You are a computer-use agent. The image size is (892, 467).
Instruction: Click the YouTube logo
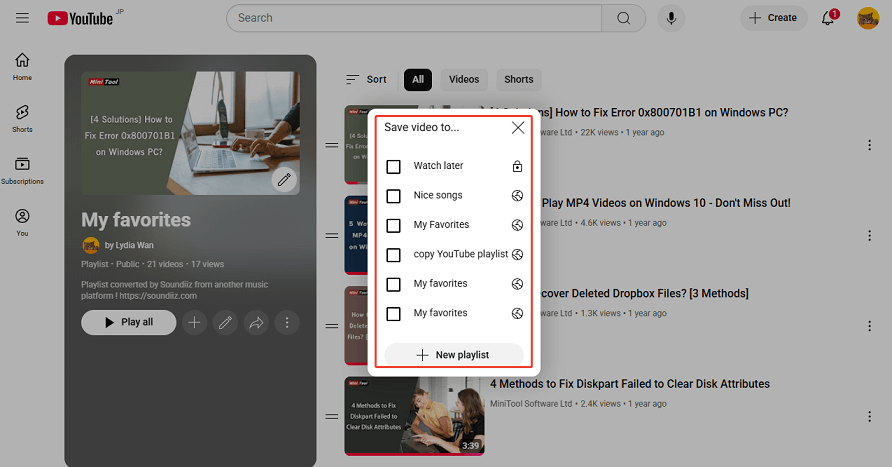80,18
